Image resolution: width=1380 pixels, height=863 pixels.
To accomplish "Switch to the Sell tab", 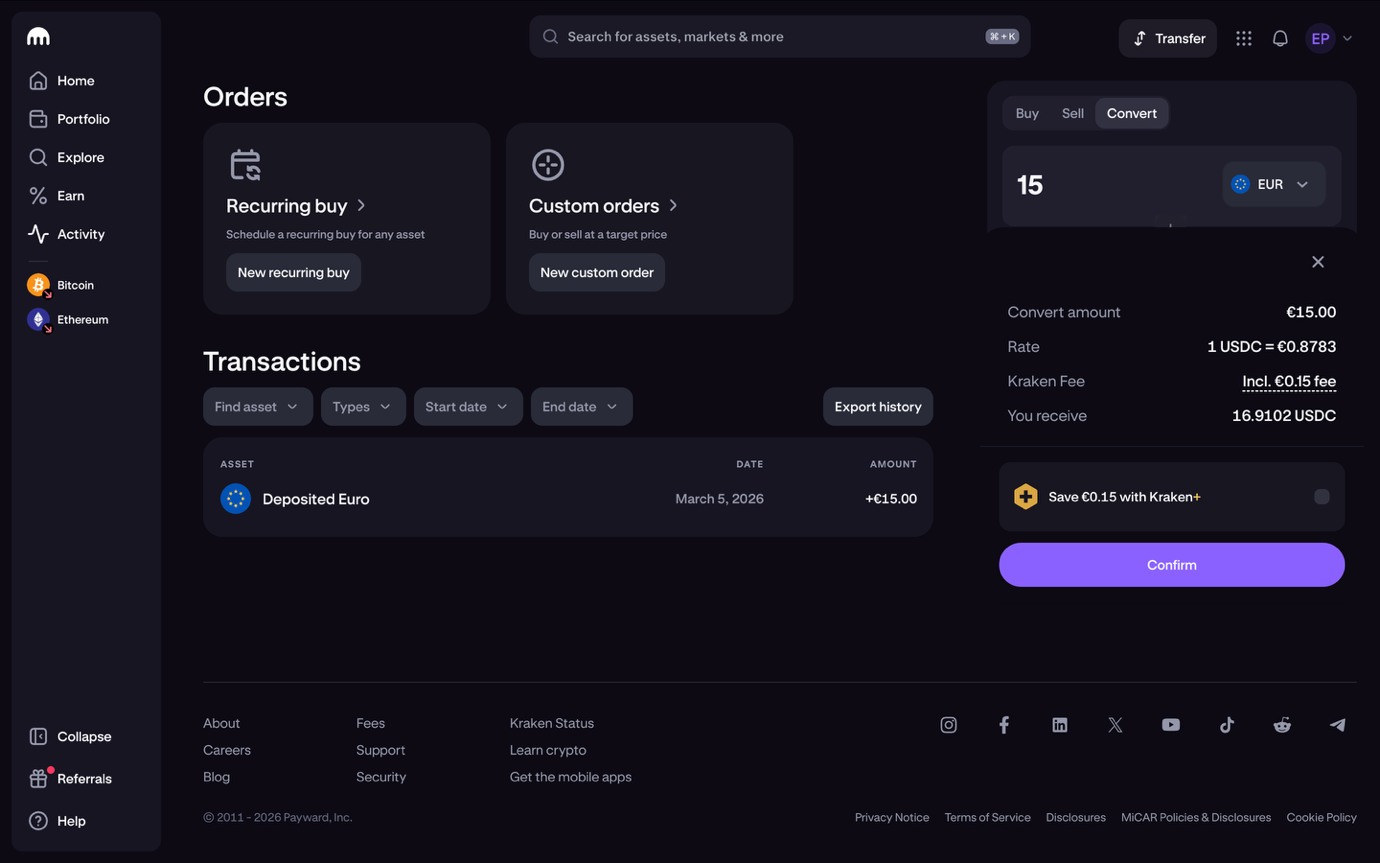I will click(x=1073, y=113).
